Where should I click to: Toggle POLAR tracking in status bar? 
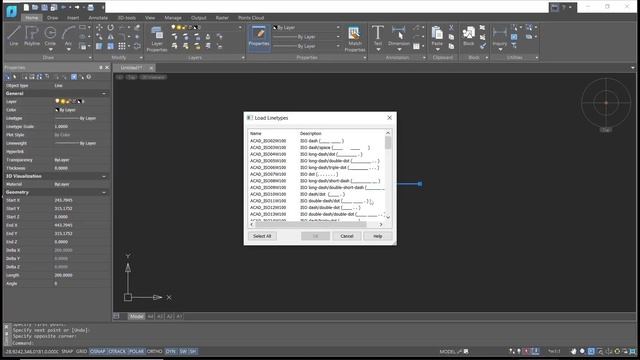click(x=136, y=351)
